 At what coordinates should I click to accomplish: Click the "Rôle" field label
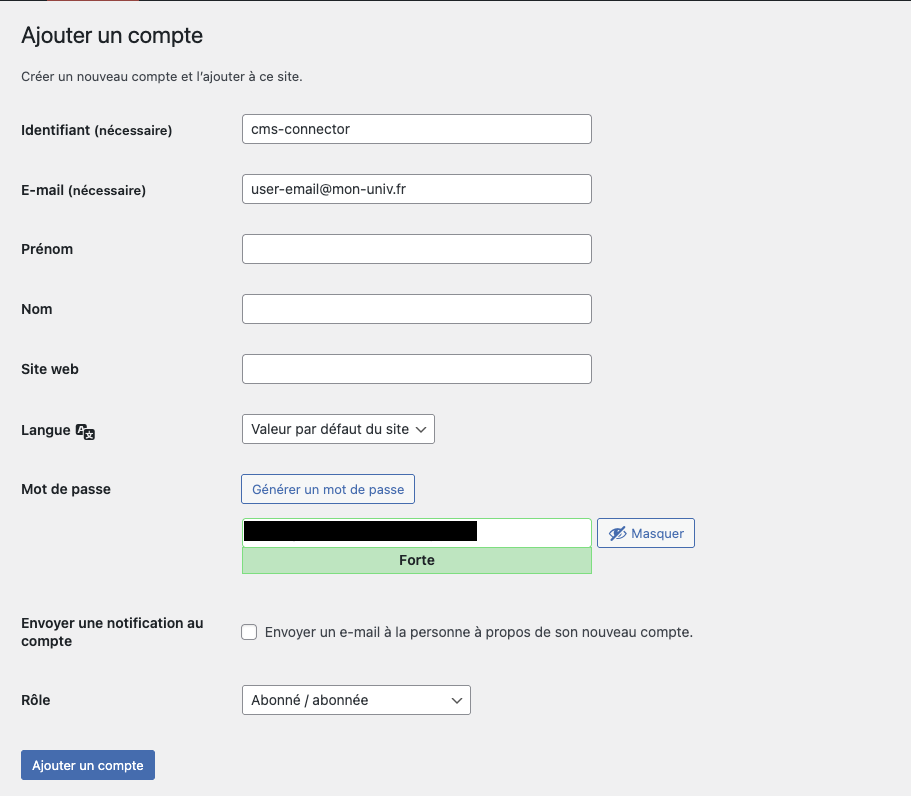point(36,700)
